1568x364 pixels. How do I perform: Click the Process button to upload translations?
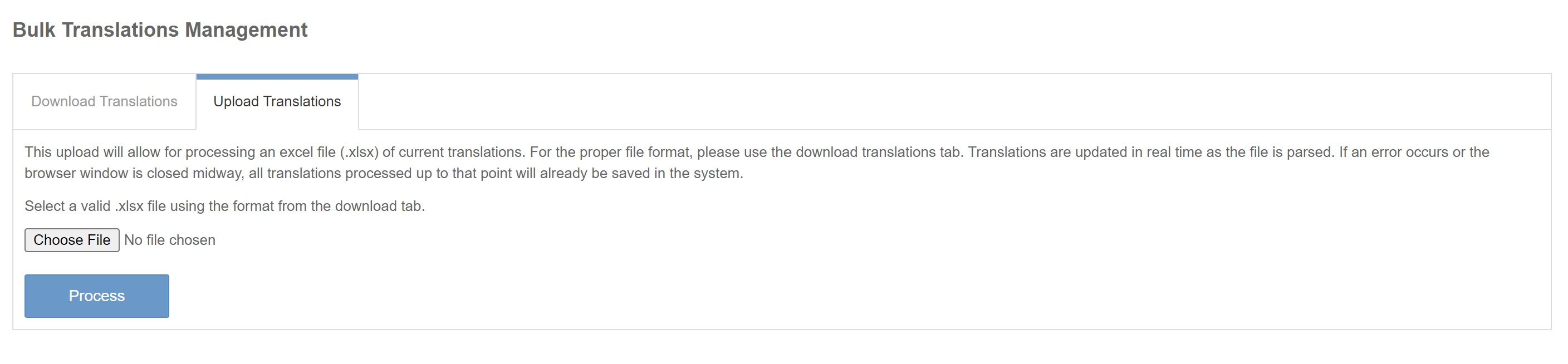pos(96,296)
